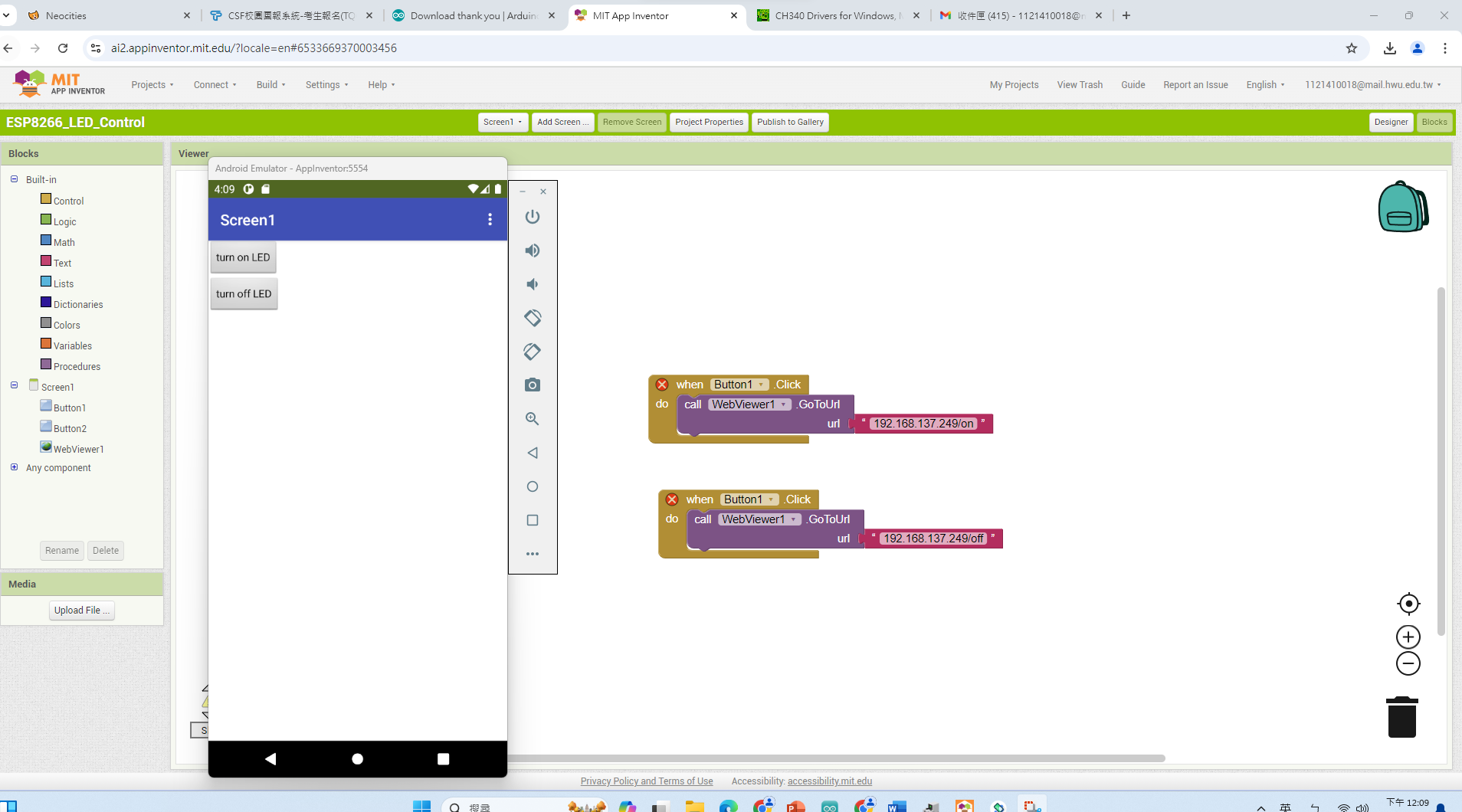Raise the emulator volume
Image resolution: width=1462 pixels, height=812 pixels.
pyautogui.click(x=532, y=250)
